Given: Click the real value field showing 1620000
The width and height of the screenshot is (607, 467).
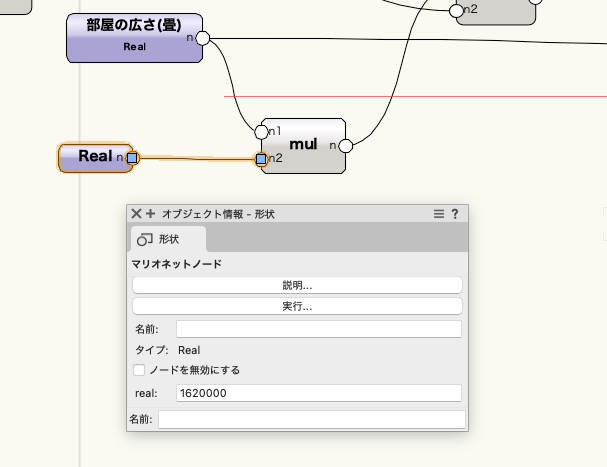Looking at the screenshot, I should pyautogui.click(x=318, y=394).
